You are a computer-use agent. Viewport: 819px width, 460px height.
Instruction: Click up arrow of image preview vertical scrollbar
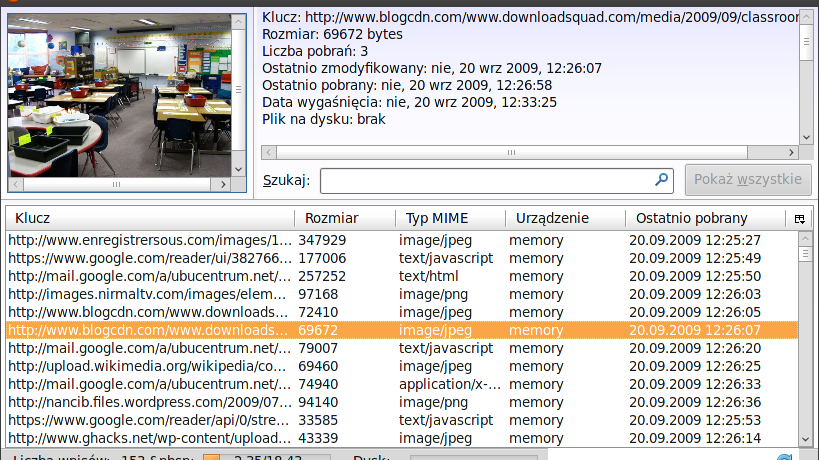coord(239,22)
